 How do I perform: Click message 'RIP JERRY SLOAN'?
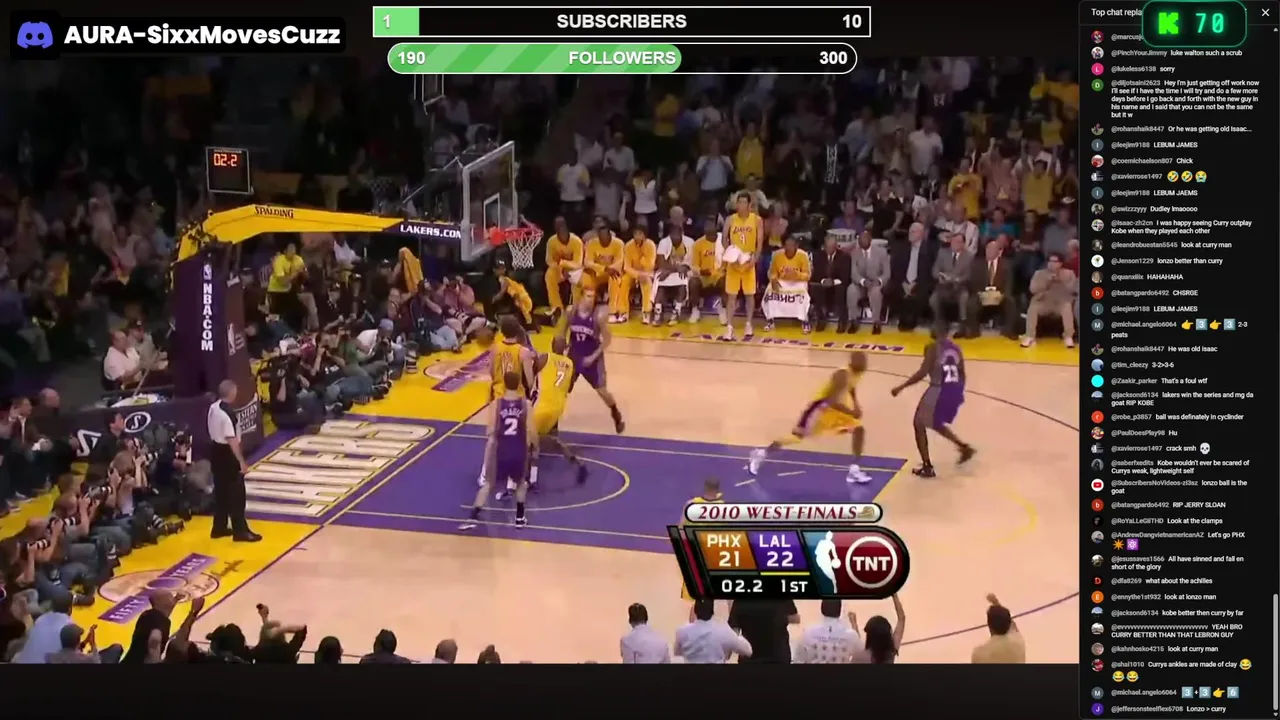pos(1198,505)
